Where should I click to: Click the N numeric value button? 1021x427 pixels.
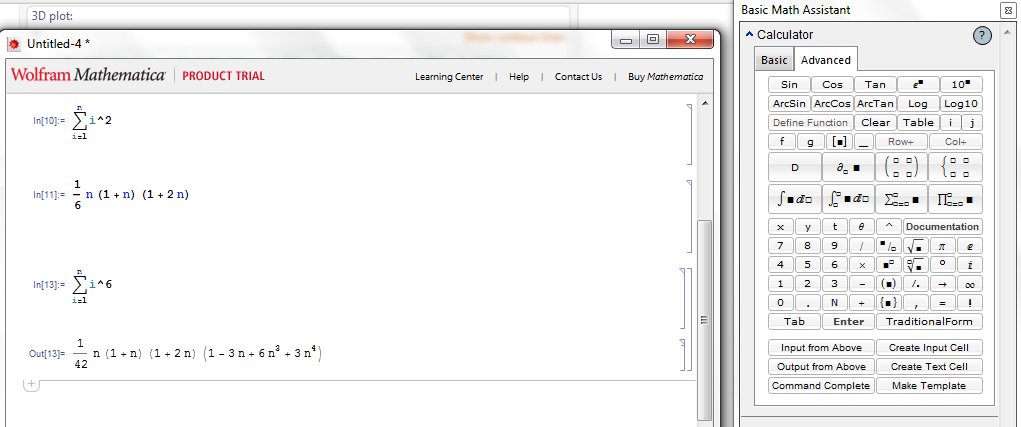[x=834, y=303]
